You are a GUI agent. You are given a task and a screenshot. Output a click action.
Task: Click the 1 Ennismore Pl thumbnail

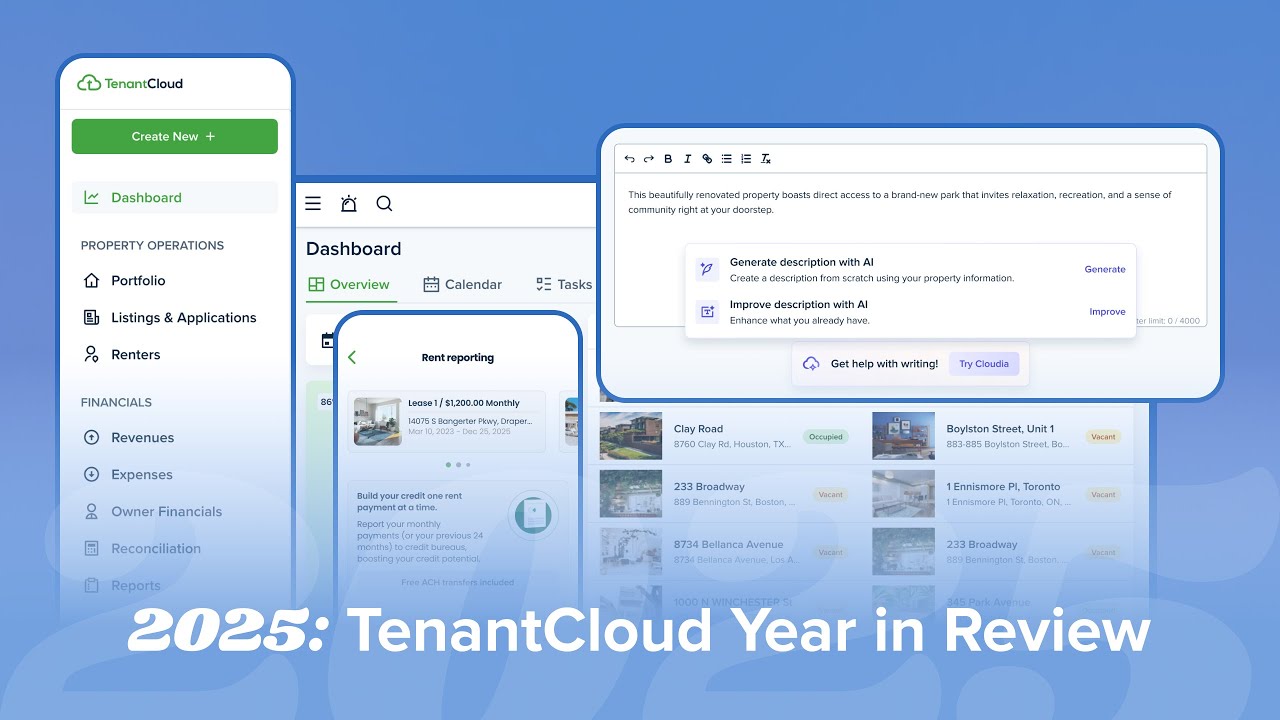click(x=903, y=494)
